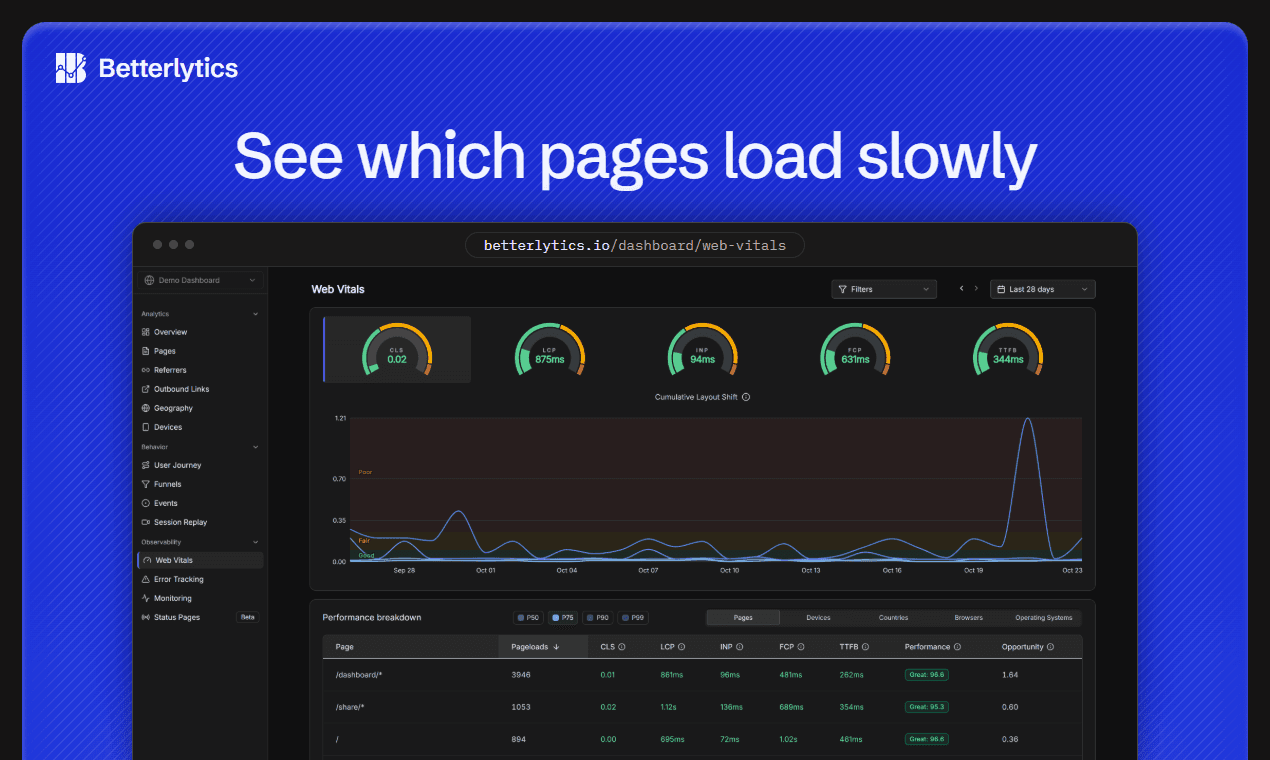Click the Session Replay camera icon

[146, 522]
